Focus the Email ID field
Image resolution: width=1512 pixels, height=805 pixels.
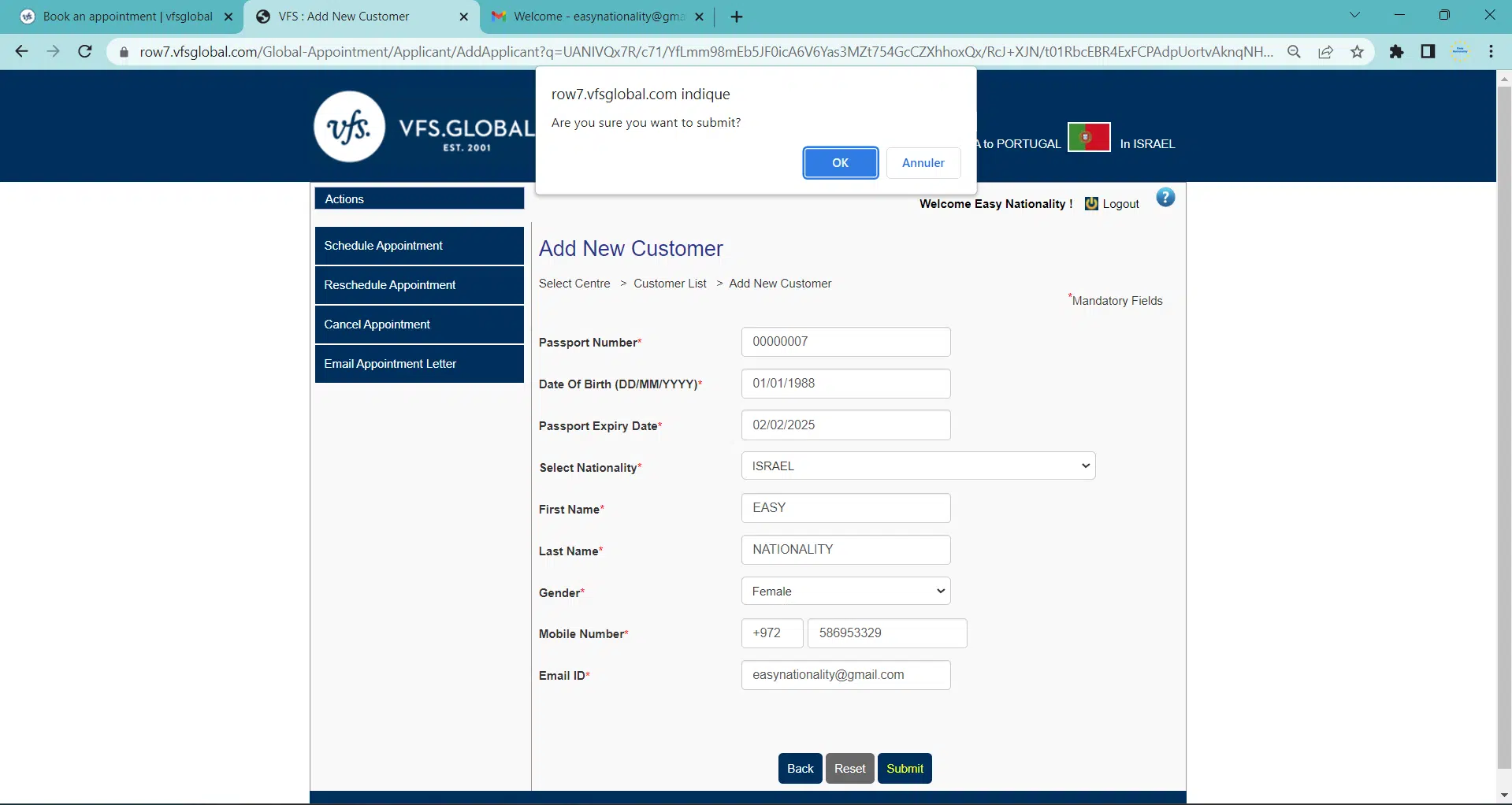tap(845, 675)
